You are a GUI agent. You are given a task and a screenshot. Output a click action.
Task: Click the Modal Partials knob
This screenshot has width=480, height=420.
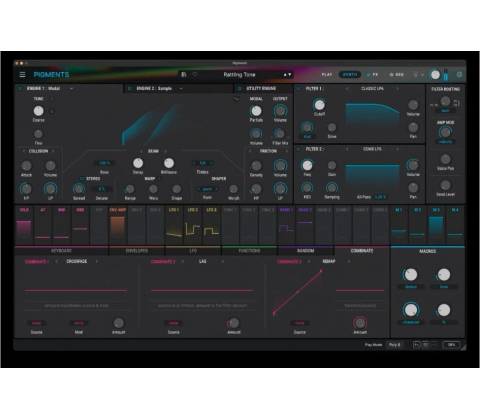click(256, 111)
